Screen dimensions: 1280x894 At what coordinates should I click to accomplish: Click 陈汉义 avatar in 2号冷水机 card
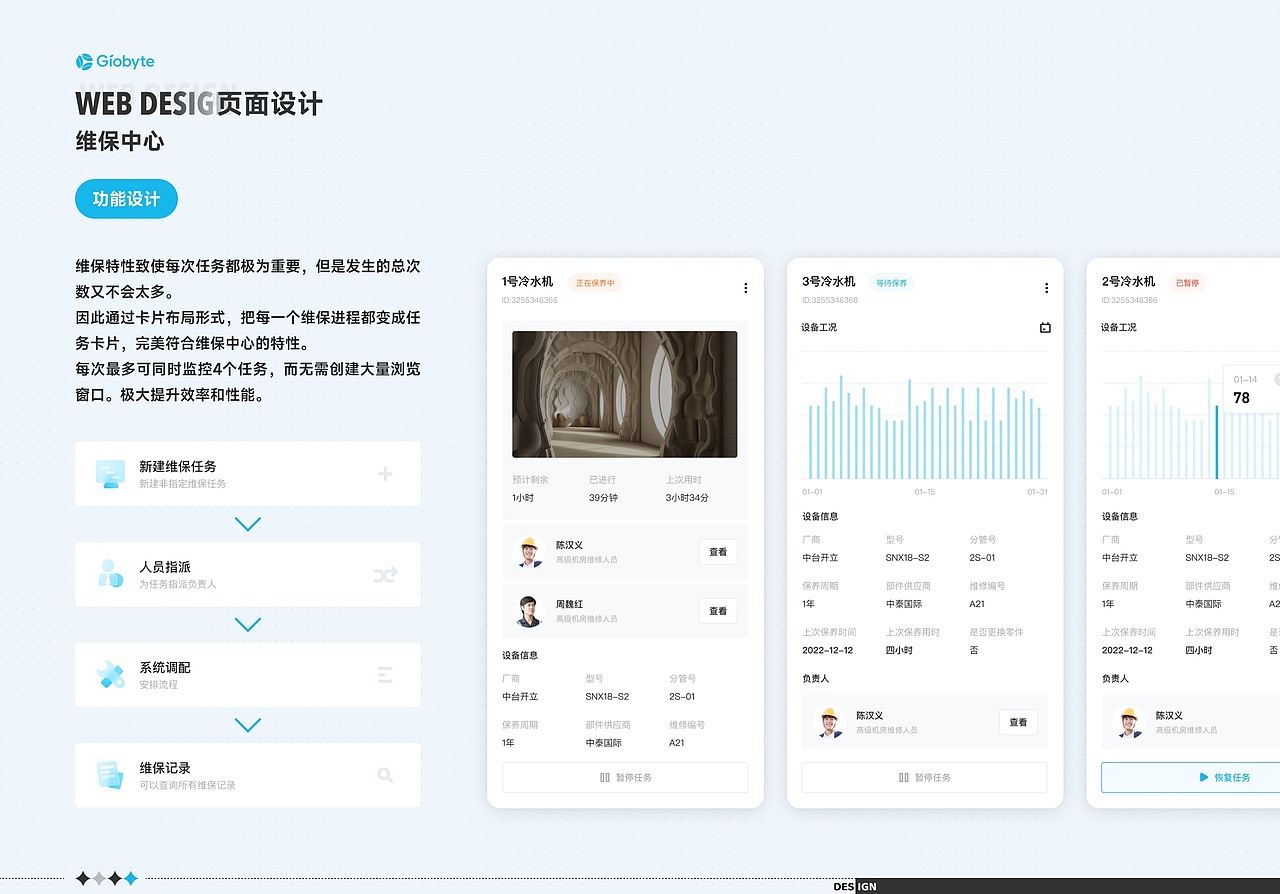click(1129, 722)
